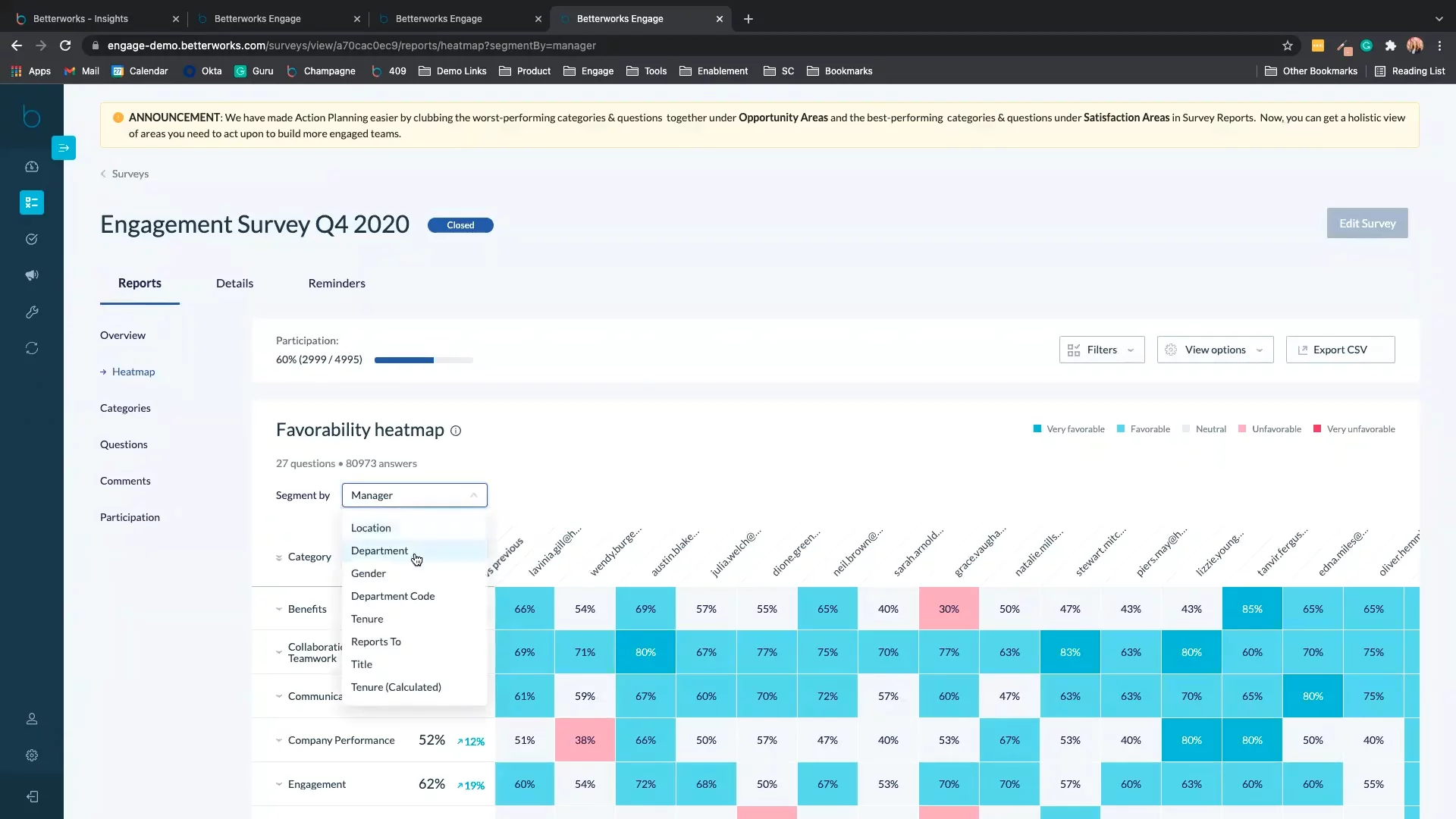Viewport: 1456px width, 819px height.
Task: Collapse the Segment by Manager combo box
Action: (414, 495)
